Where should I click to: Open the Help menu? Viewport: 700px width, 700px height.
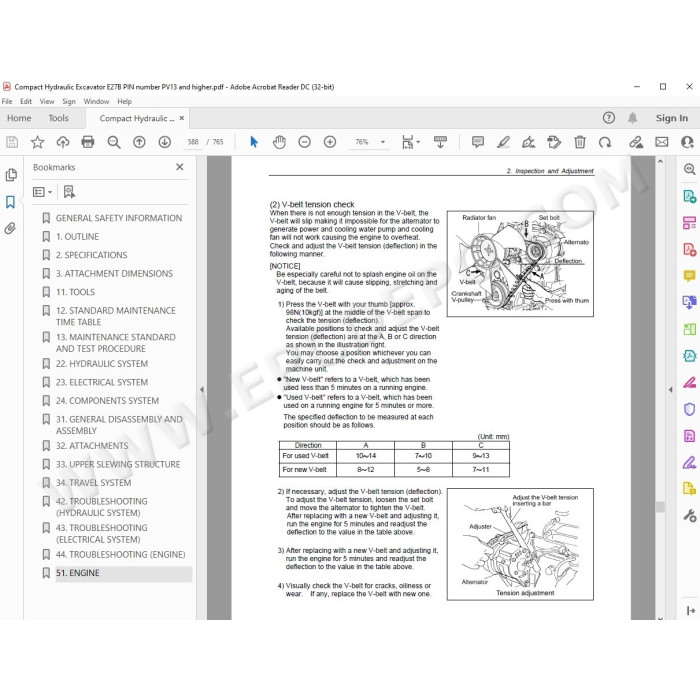coord(125,101)
